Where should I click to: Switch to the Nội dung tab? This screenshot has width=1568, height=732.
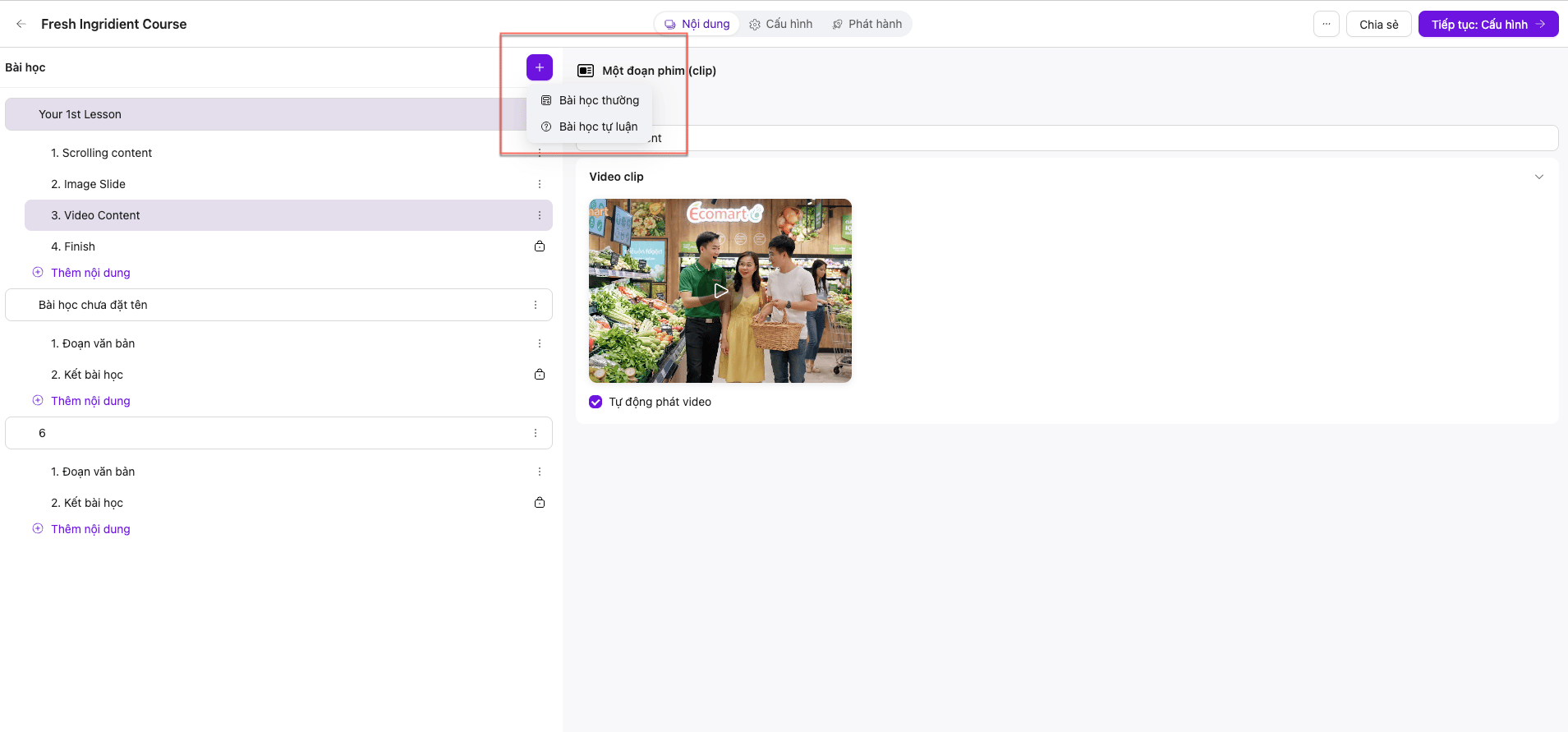pyautogui.click(x=697, y=24)
